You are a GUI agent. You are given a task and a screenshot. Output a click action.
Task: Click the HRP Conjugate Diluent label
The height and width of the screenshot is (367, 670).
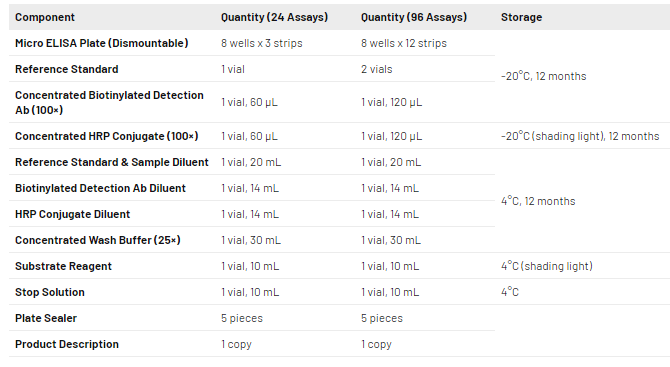(x=73, y=214)
